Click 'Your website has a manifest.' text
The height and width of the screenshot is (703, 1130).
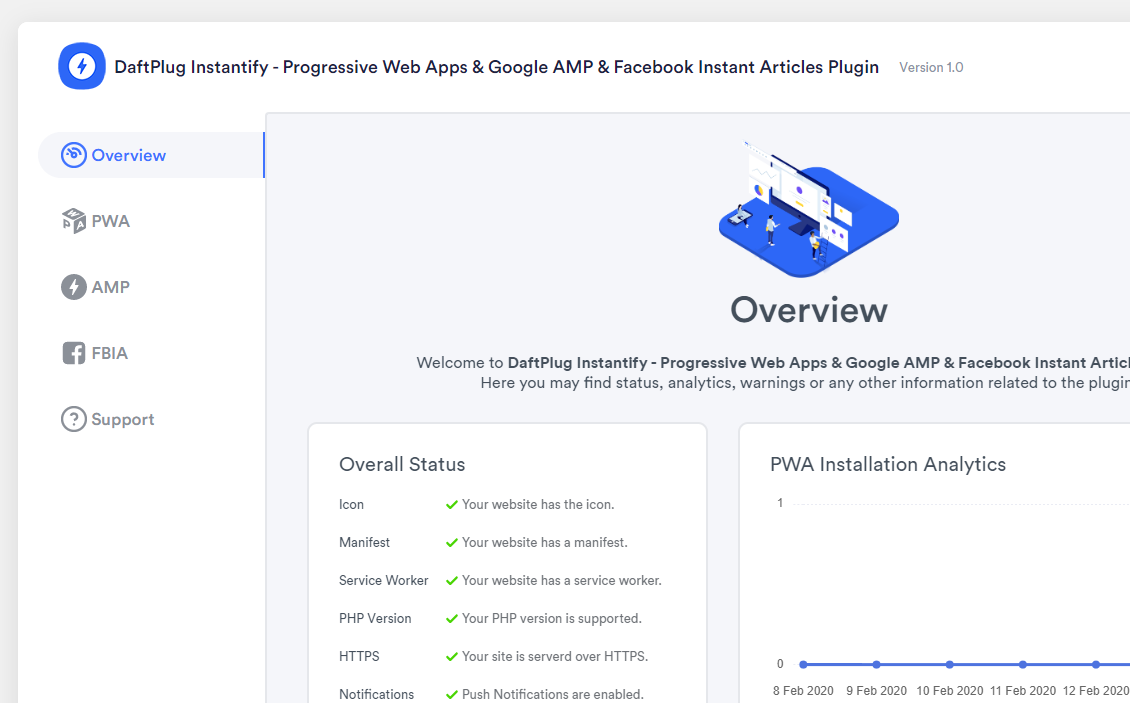pos(545,542)
